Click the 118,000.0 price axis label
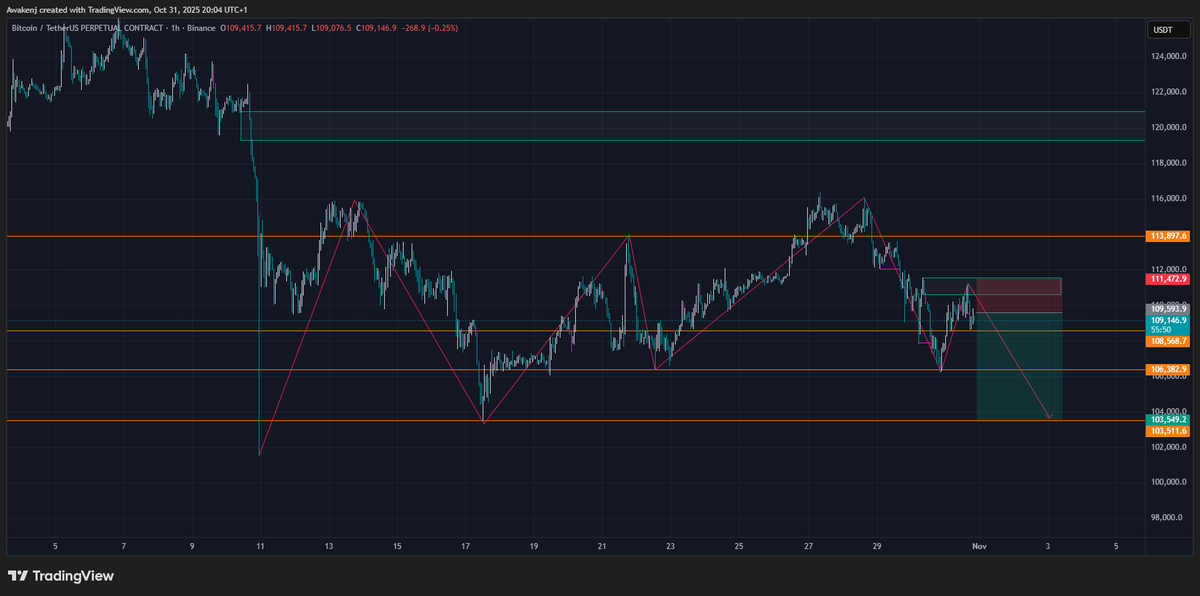Screen dimensions: 1200x596 [1167, 163]
